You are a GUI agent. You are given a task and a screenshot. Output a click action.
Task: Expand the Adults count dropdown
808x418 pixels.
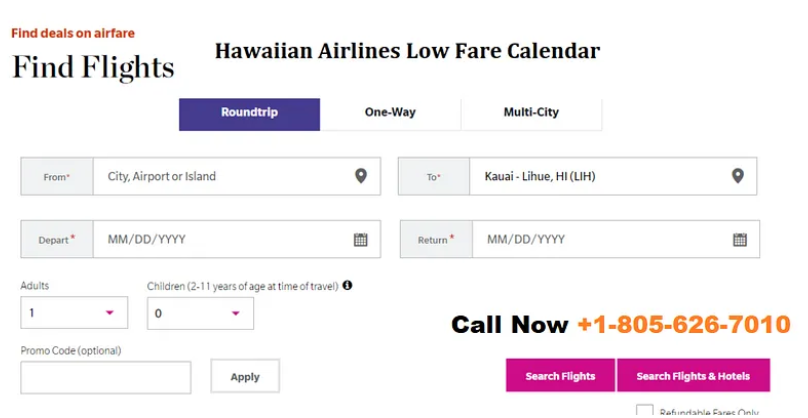click(74, 312)
